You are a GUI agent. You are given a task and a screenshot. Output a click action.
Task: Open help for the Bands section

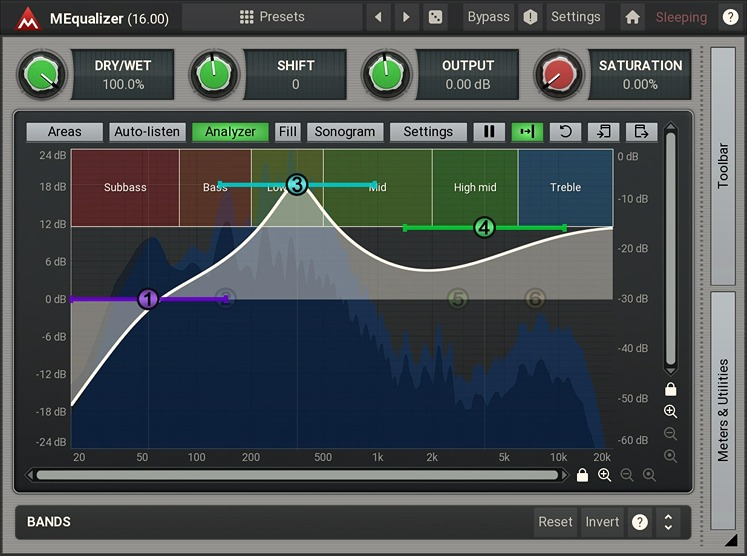coord(640,522)
